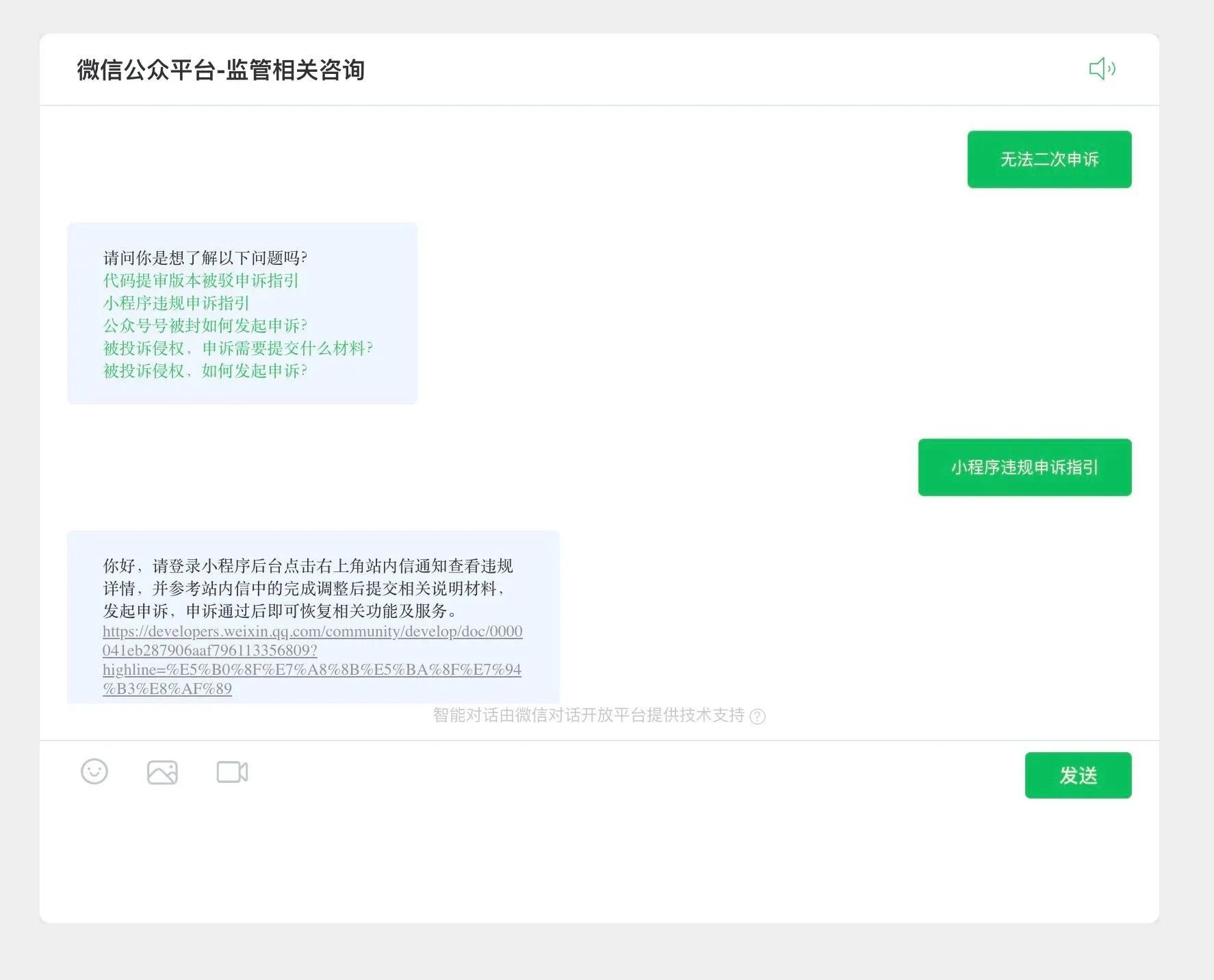Screen dimensions: 1214x980
Task: Open link 被投诉侵权，申诉需要提交什么材料?
Action: point(238,348)
